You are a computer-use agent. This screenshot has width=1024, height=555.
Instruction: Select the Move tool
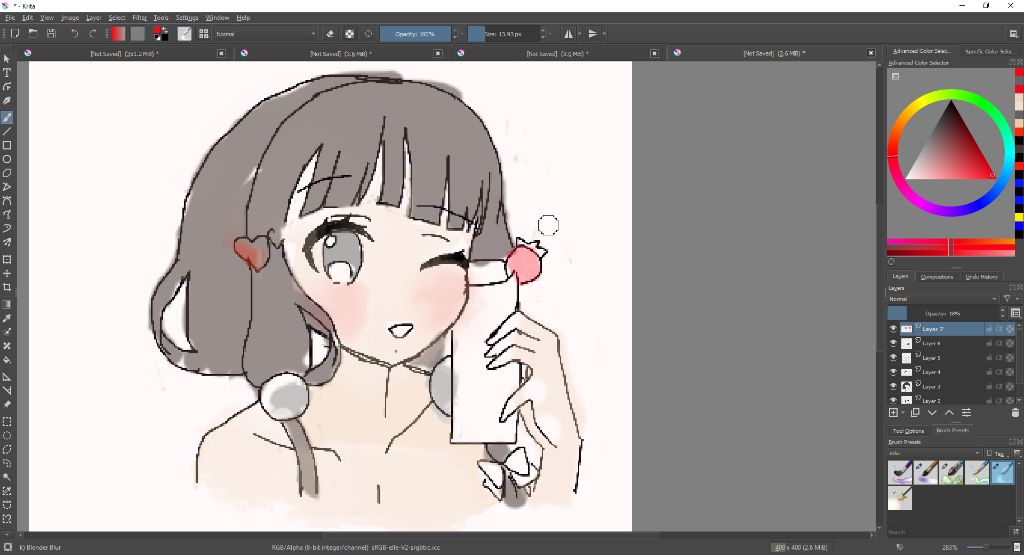pos(7,274)
